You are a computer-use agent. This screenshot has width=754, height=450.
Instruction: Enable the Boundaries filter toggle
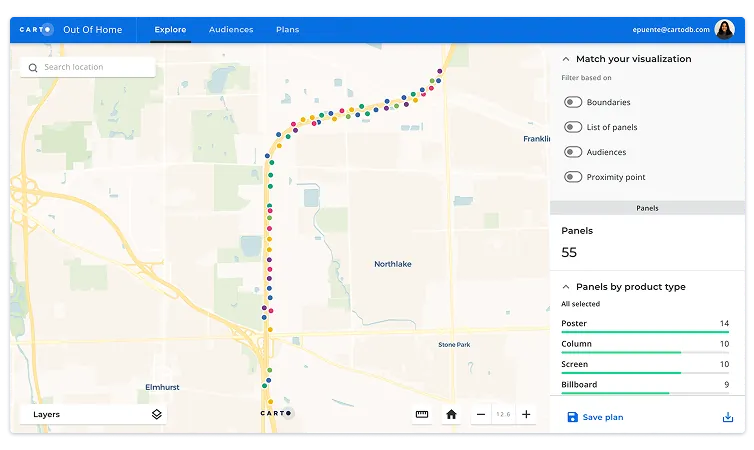click(x=573, y=102)
